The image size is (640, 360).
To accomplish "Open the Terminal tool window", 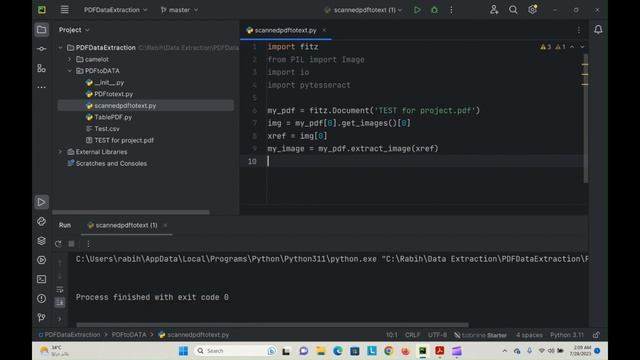I will [41, 279].
